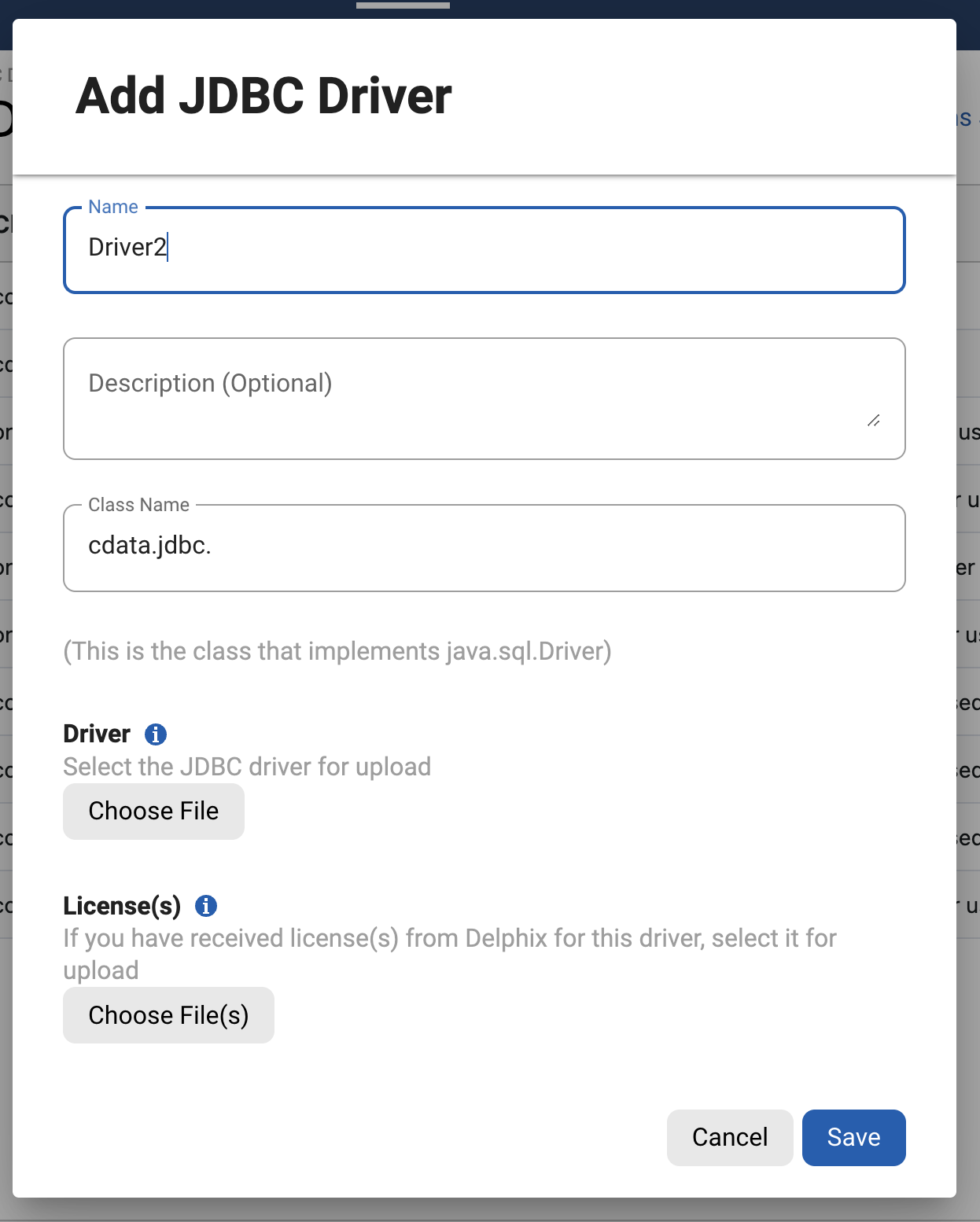Save the new JDBC driver
980x1222 pixels.
coord(853,1137)
